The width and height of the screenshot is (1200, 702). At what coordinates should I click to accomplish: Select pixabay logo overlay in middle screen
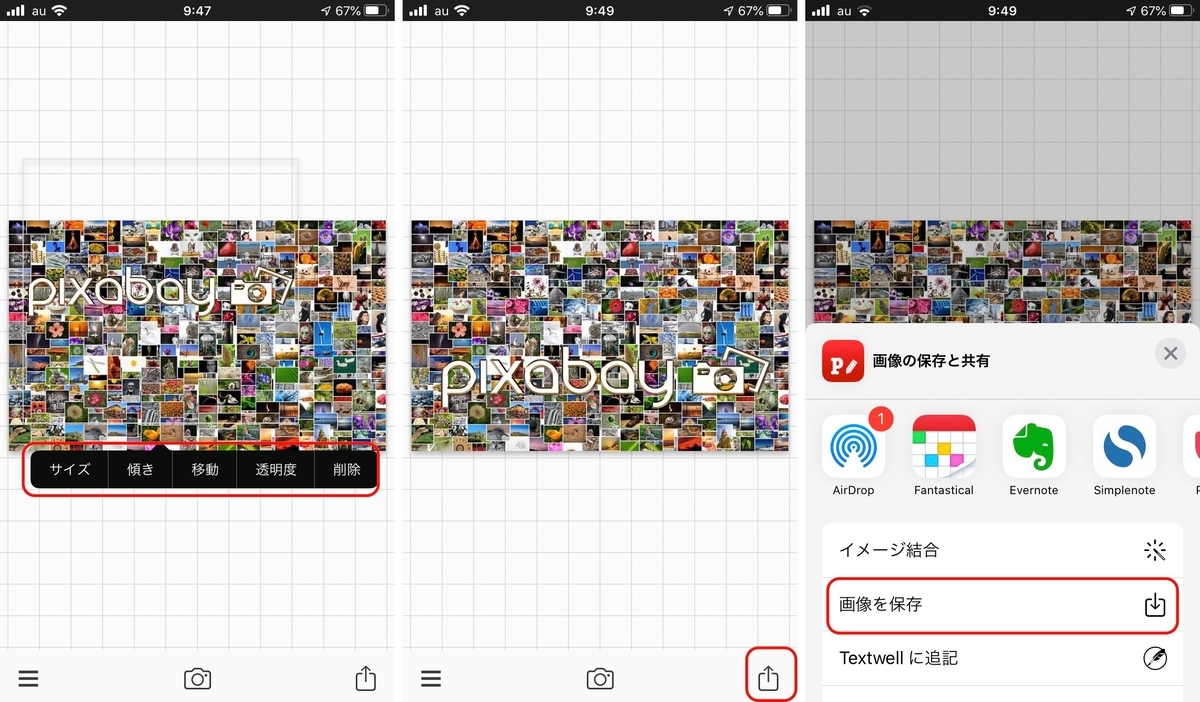coord(605,378)
